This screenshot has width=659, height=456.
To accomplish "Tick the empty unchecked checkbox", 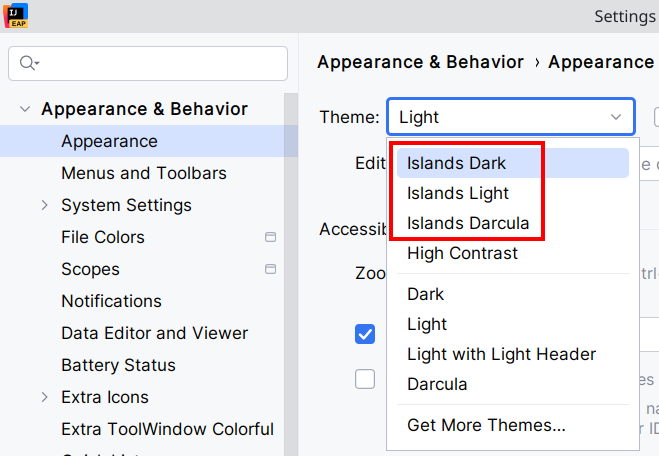I will pos(365,379).
